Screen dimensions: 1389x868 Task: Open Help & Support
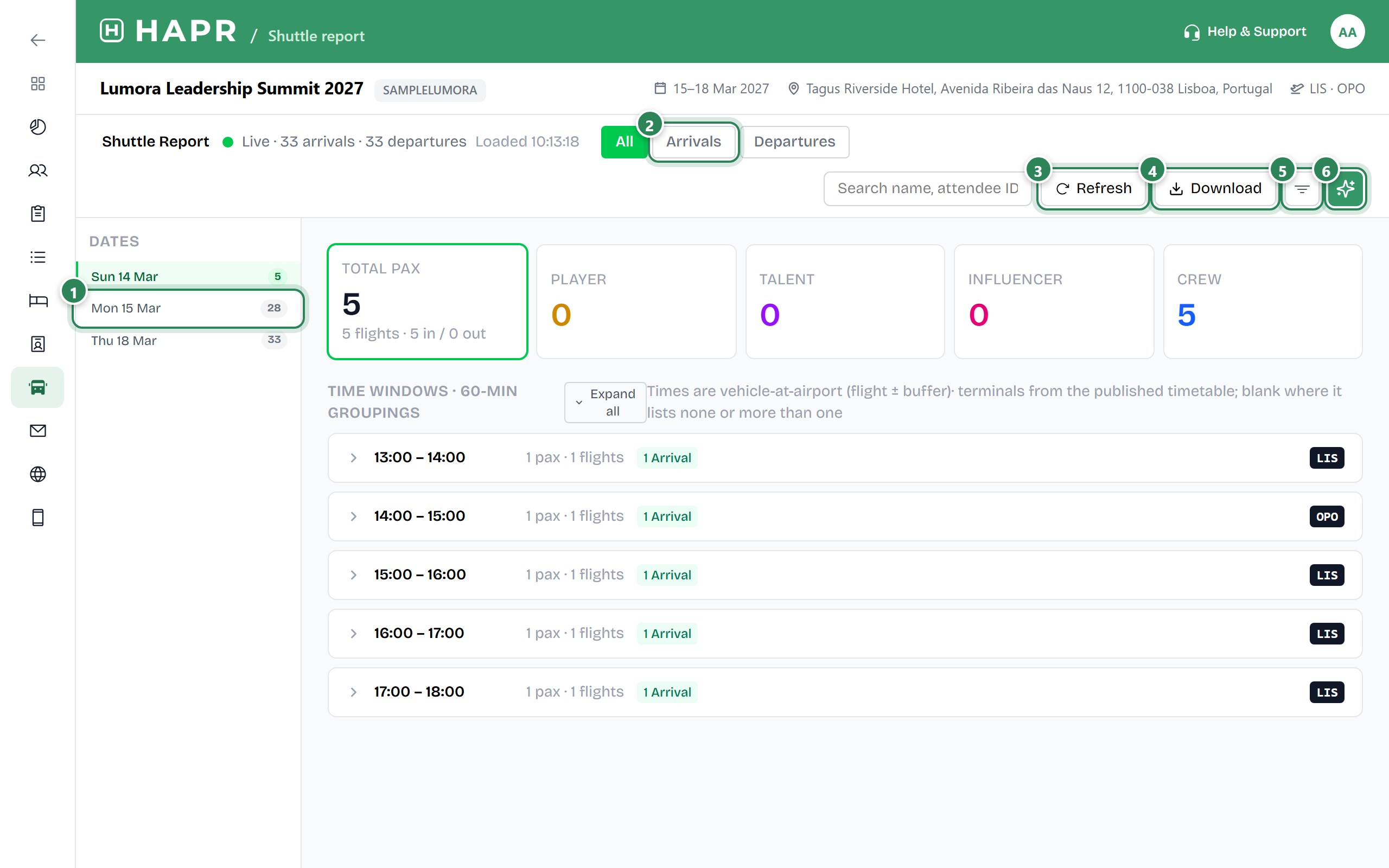[1244, 31]
